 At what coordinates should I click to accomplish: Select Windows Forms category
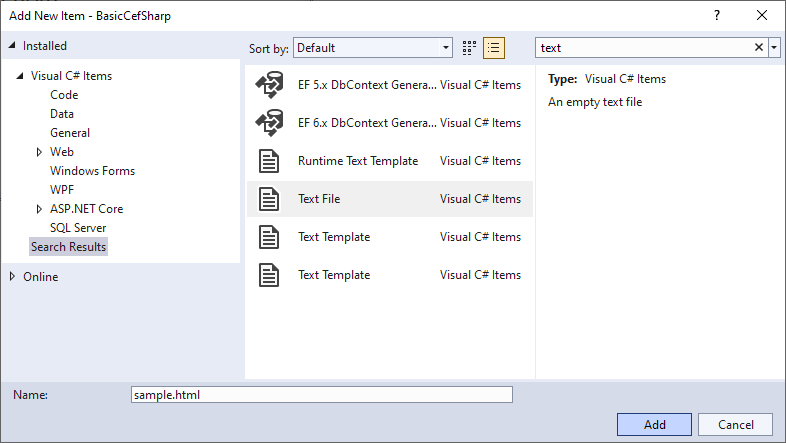92,171
